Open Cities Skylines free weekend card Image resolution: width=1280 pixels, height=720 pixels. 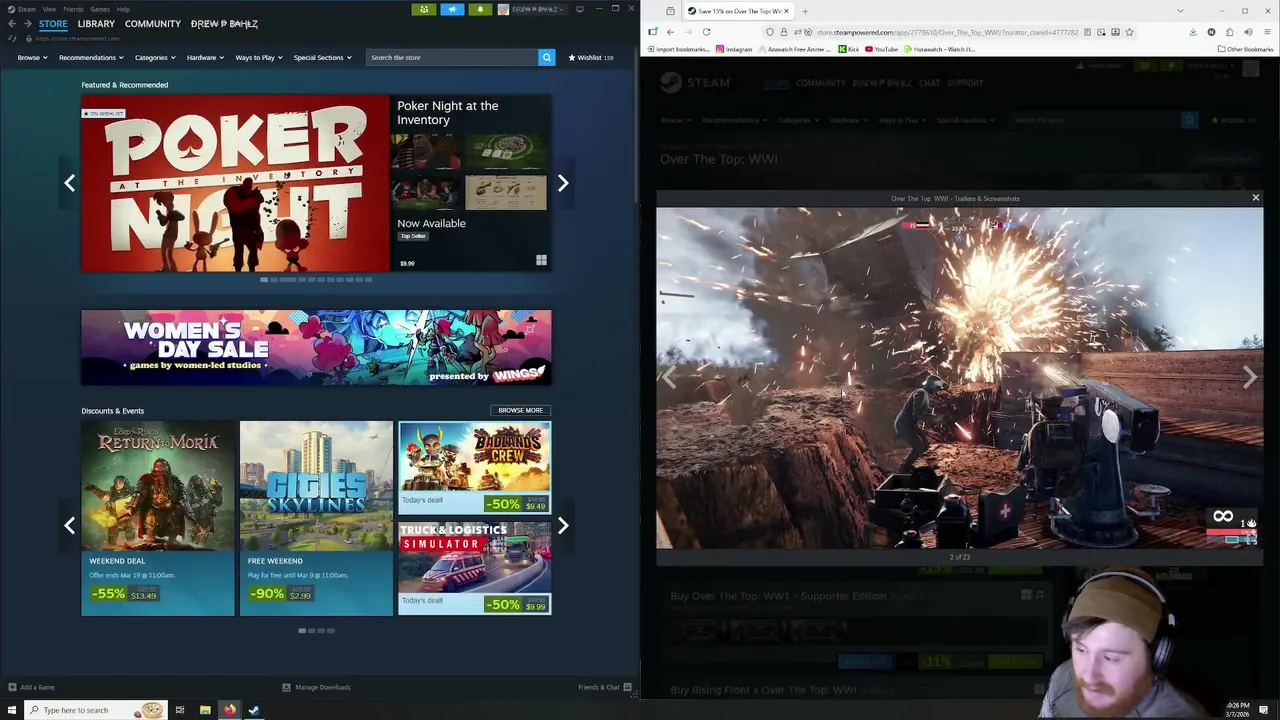coord(316,518)
